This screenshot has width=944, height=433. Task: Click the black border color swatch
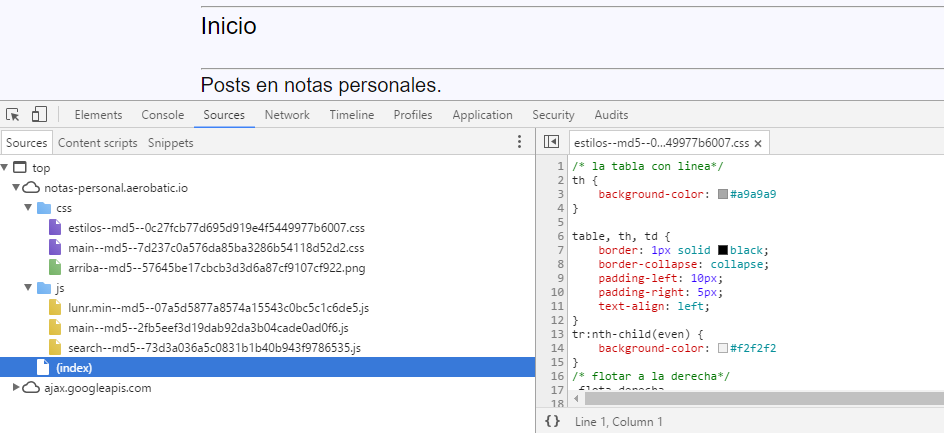pyautogui.click(x=722, y=249)
